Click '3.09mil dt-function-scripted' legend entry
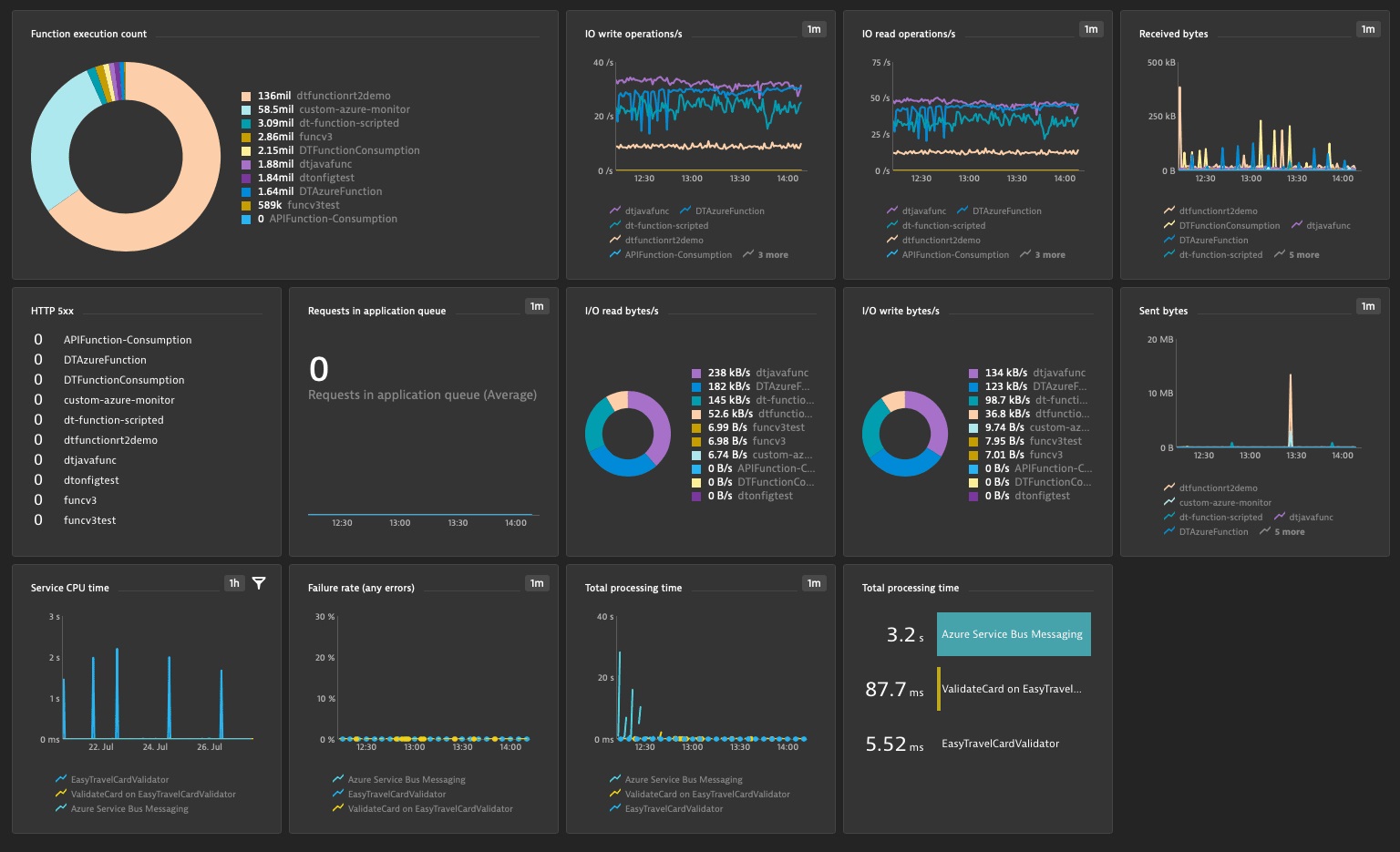This screenshot has width=1400, height=852. [x=320, y=123]
